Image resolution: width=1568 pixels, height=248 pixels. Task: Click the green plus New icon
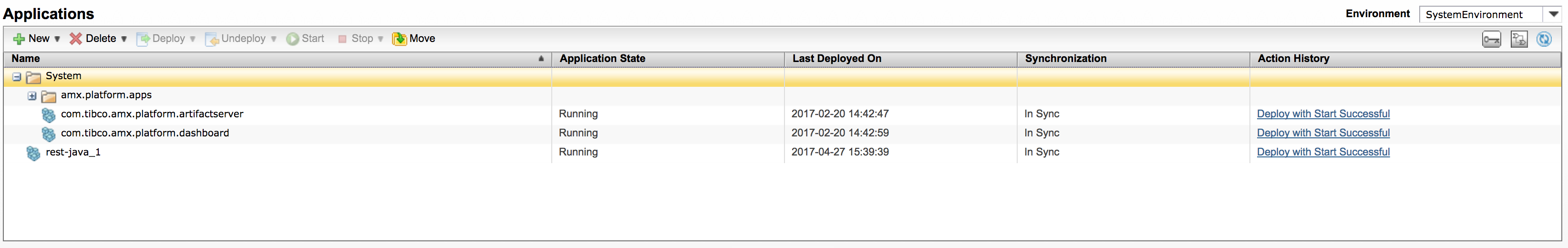click(19, 39)
